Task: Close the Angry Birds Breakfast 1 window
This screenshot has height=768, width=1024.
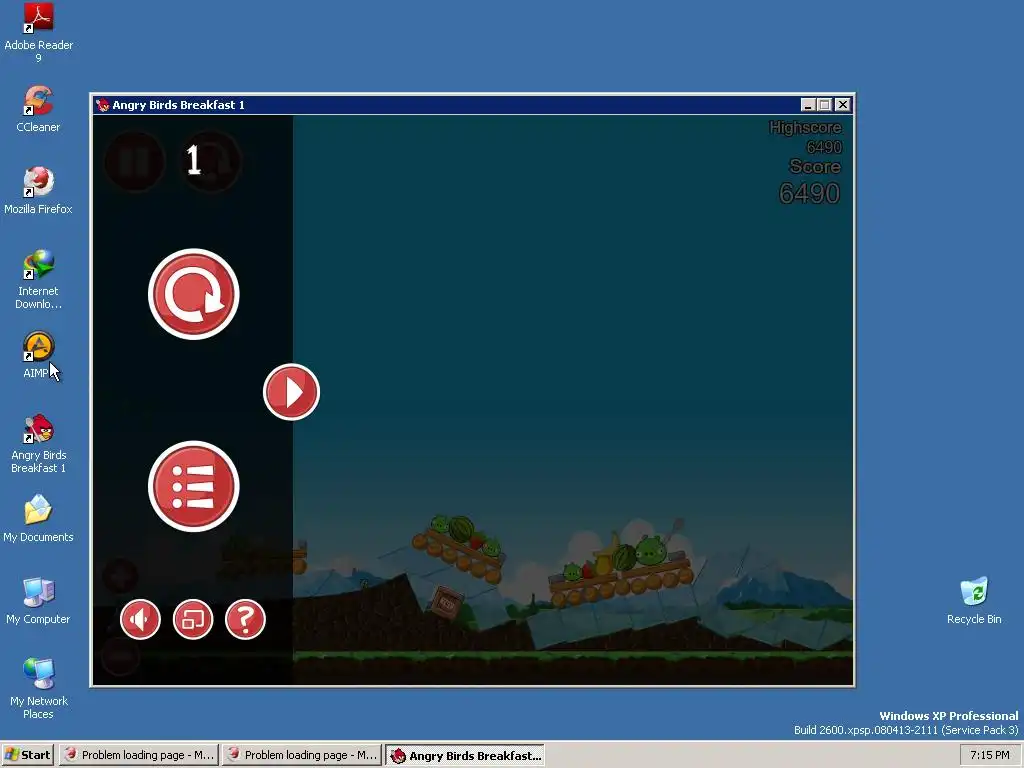Action: [842, 104]
